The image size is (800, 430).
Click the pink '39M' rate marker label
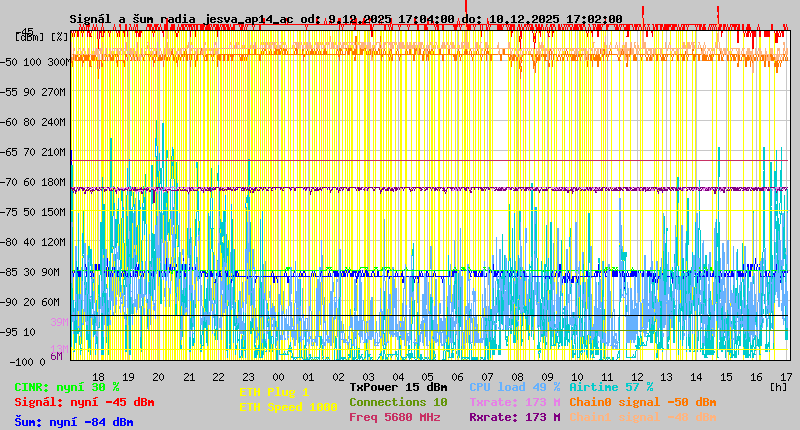(x=60, y=322)
